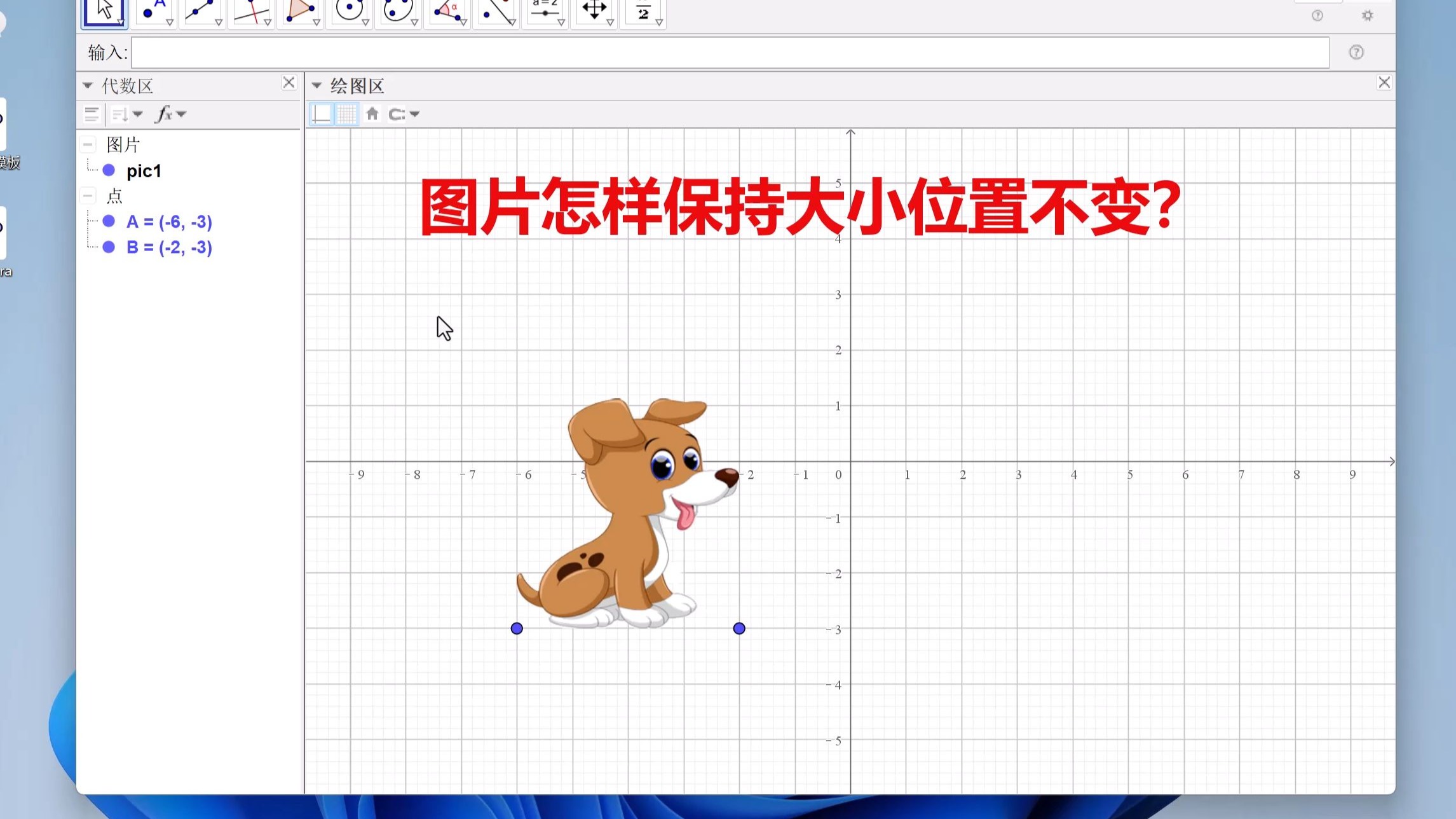Click the home icon to restore standard view
Screen dimensions: 1456x819
[x=372, y=114]
